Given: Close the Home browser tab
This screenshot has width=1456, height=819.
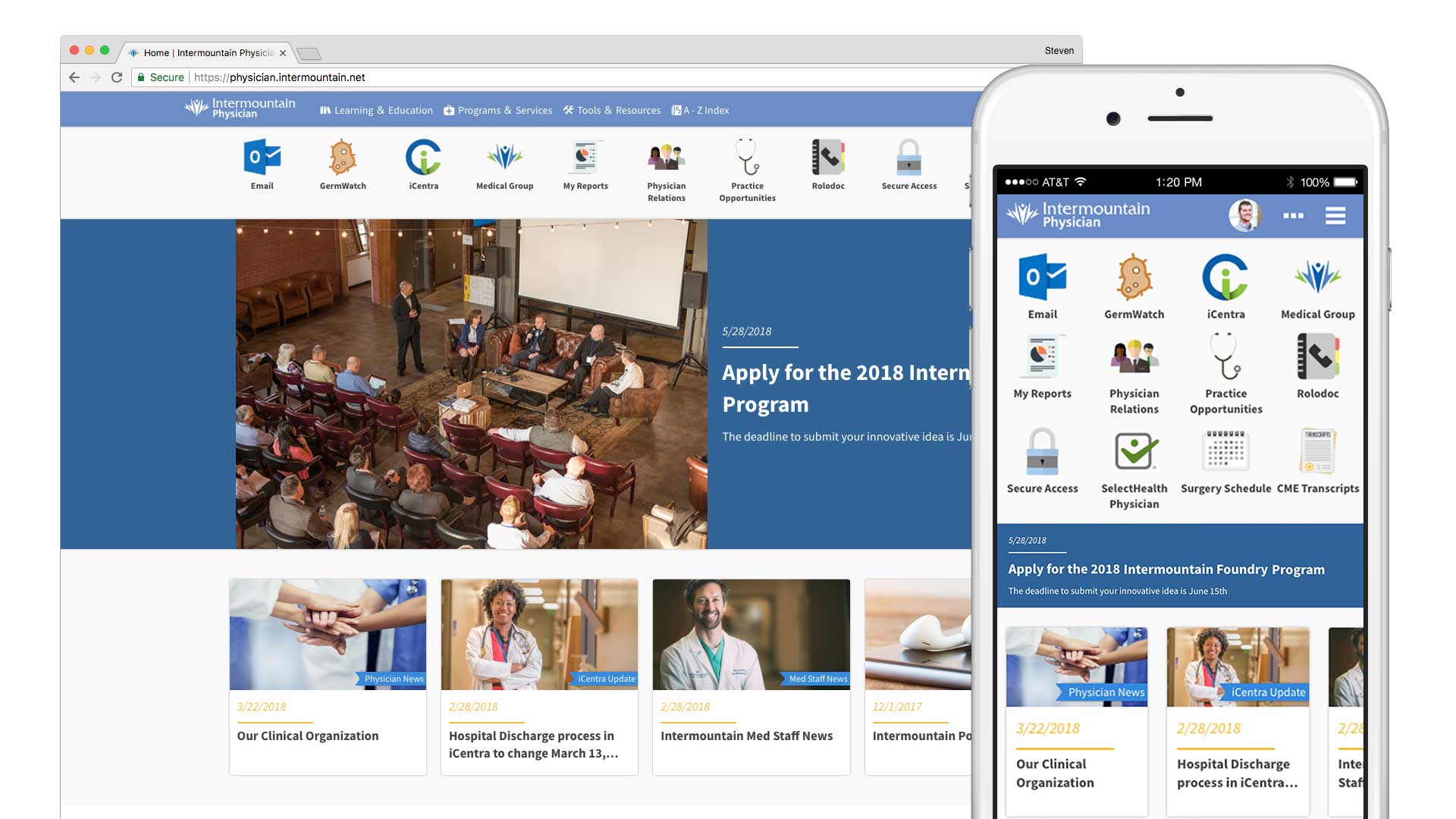Looking at the screenshot, I should [282, 53].
